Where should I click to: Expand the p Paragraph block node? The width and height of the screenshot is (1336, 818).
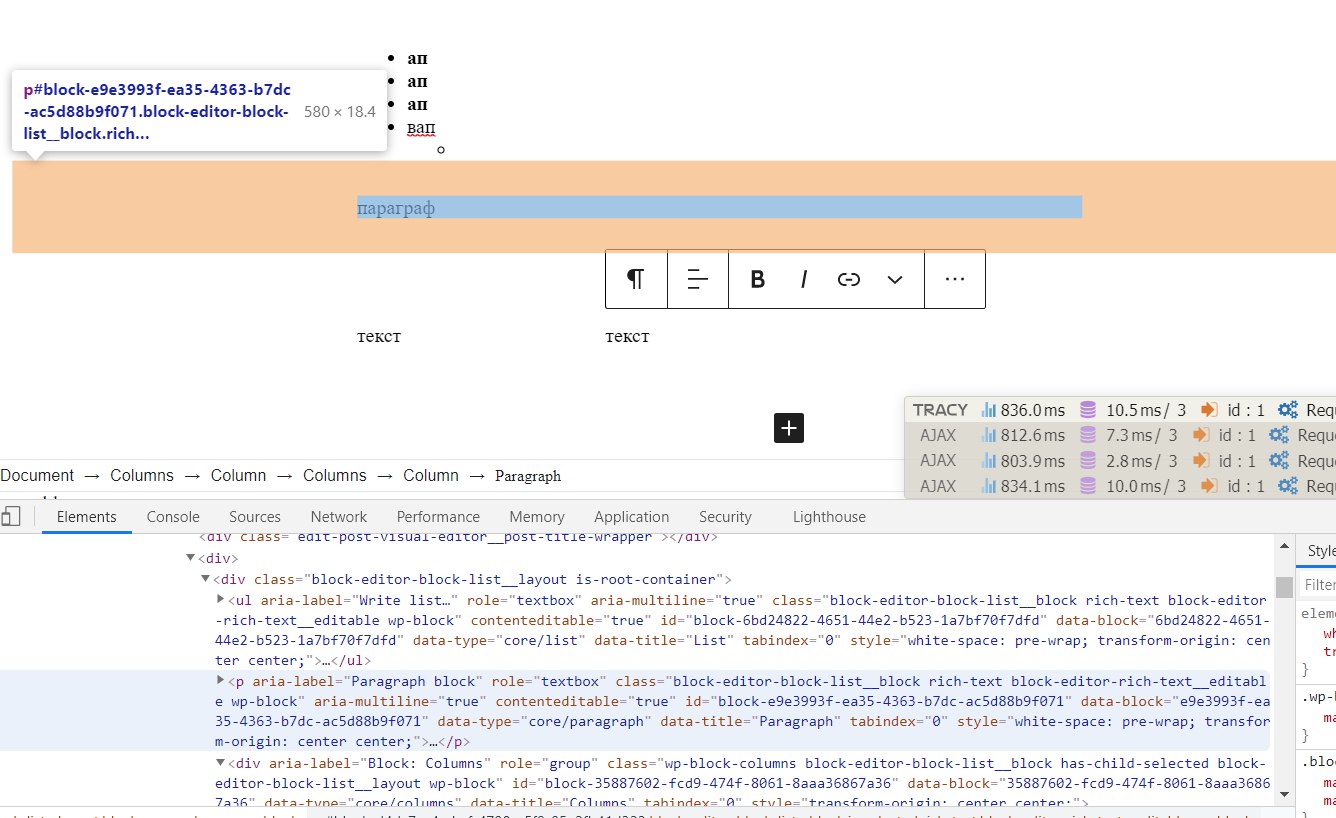[220, 681]
